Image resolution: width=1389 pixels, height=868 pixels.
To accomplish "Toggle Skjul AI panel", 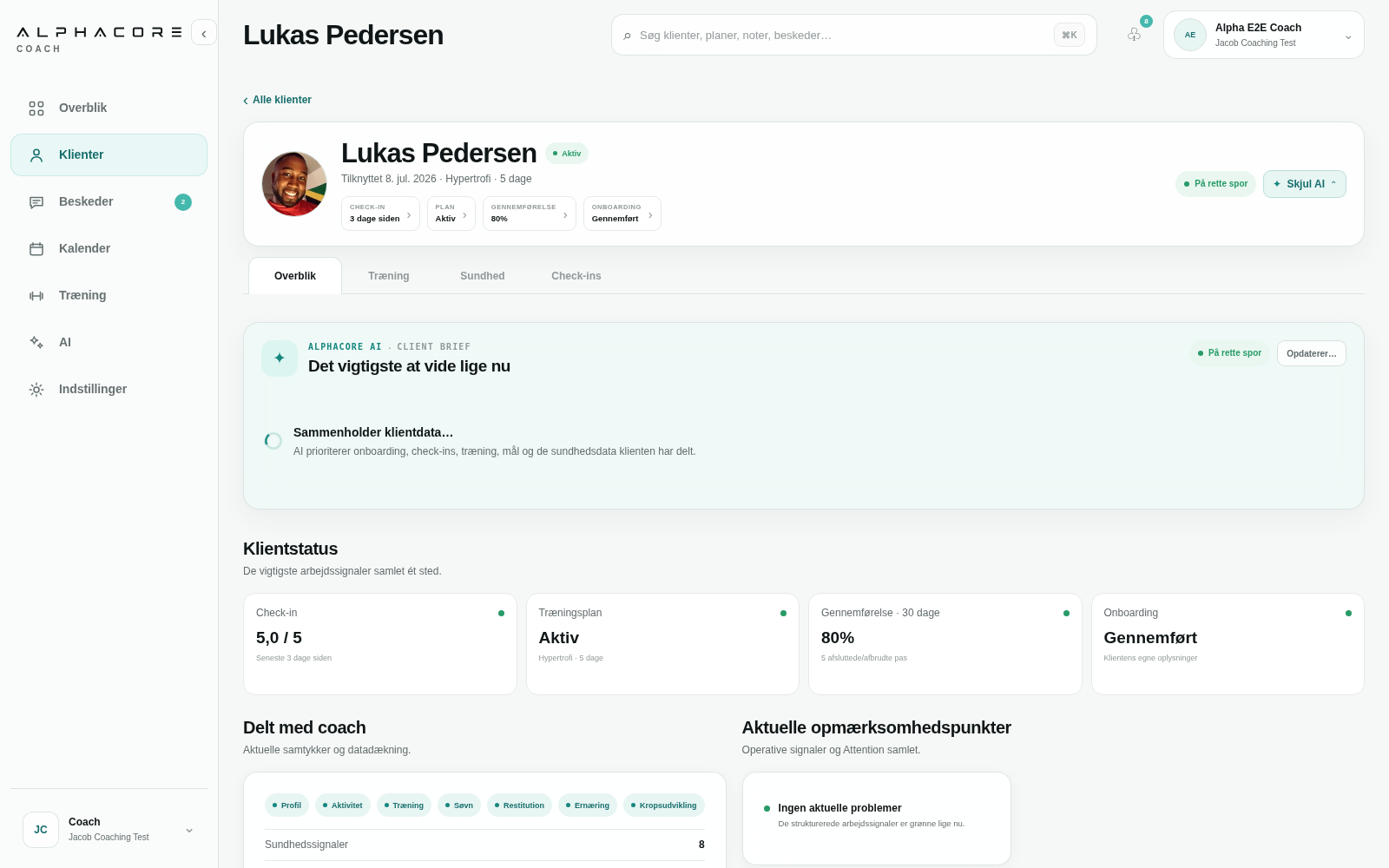I will (1305, 184).
